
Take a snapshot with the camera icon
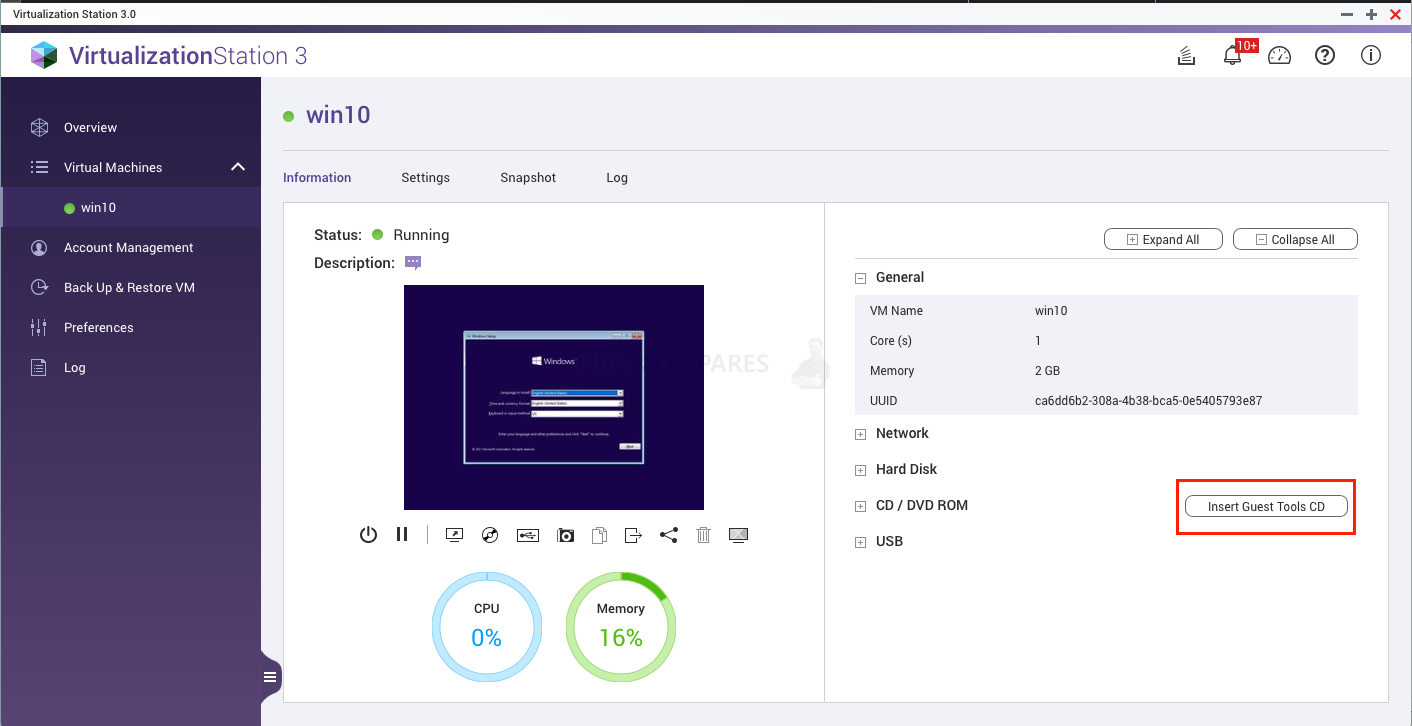566,535
